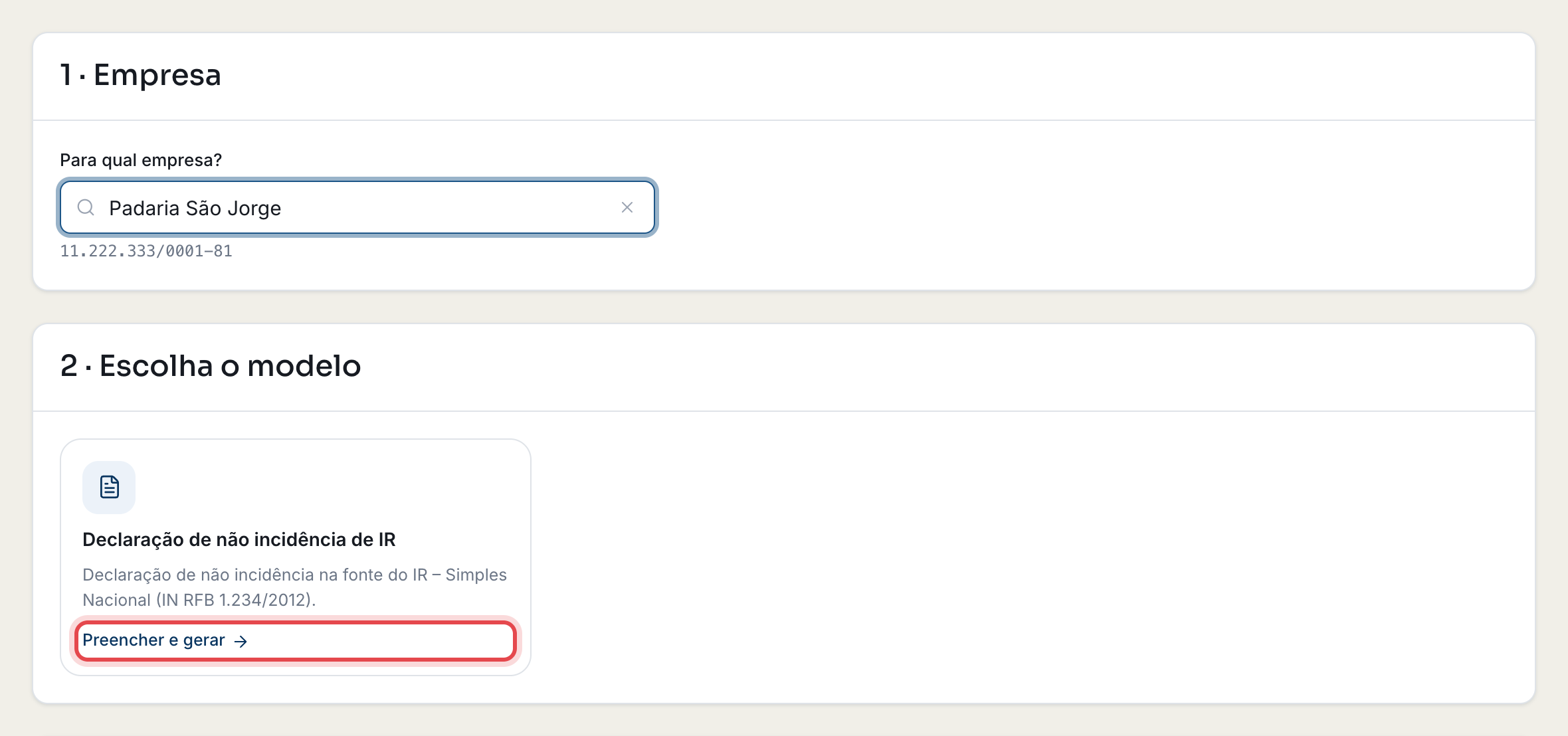Image resolution: width=1568 pixels, height=736 pixels.
Task: Click the Para qual empresa? label
Action: point(141,160)
